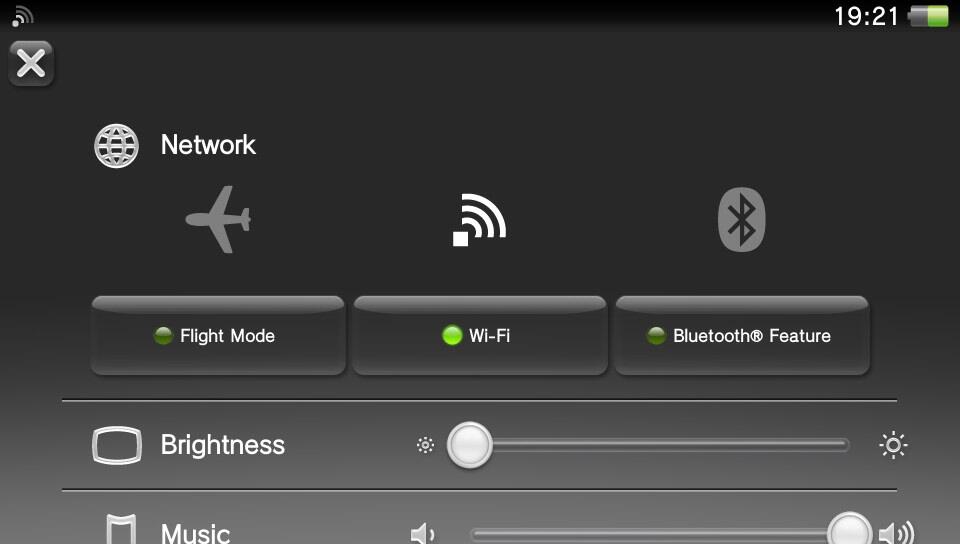Click the low volume speaker icon
The width and height of the screenshot is (960, 544).
click(422, 534)
